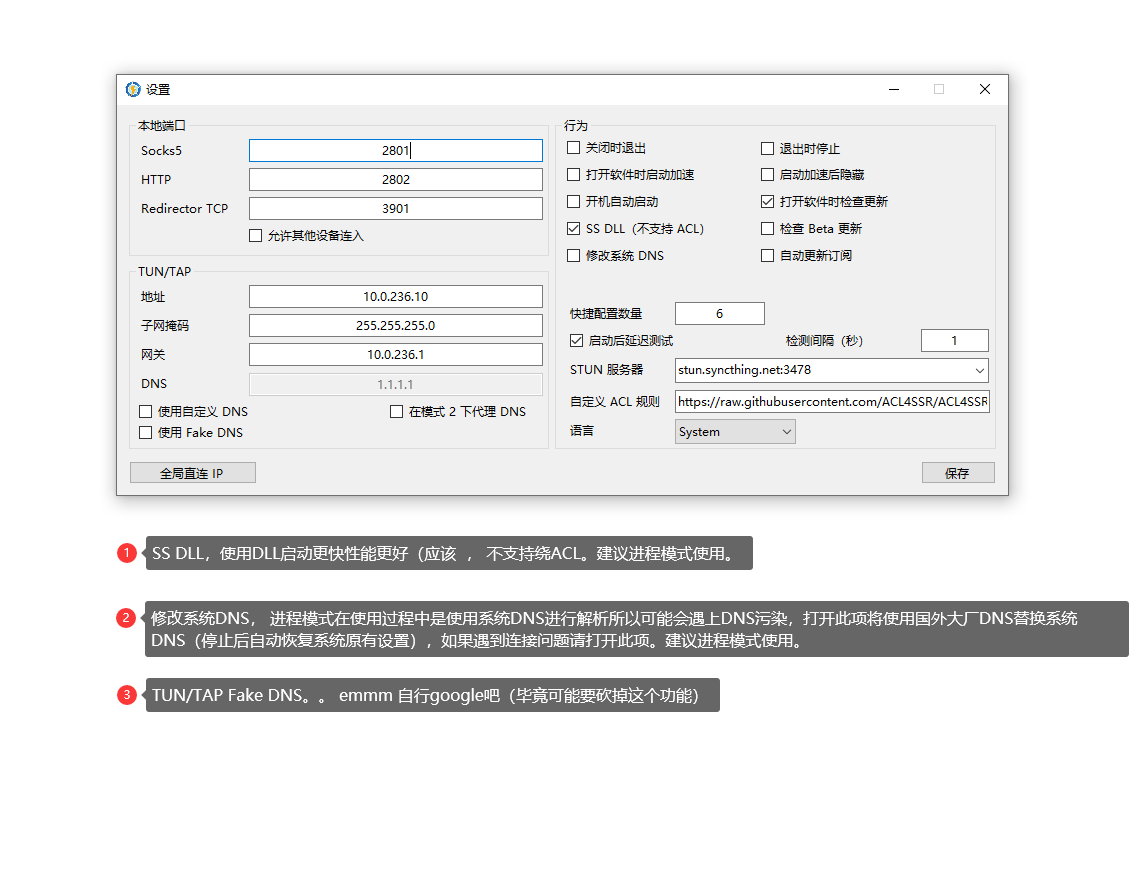Click the red number 3 annotation badge

(x=127, y=695)
